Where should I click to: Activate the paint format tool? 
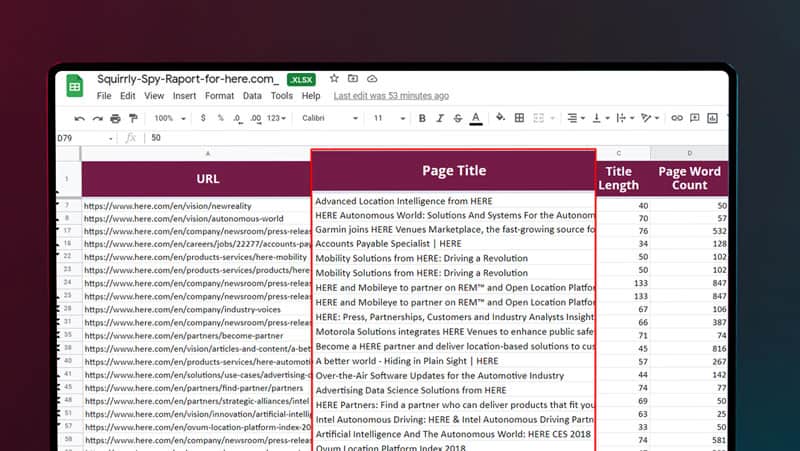point(133,118)
